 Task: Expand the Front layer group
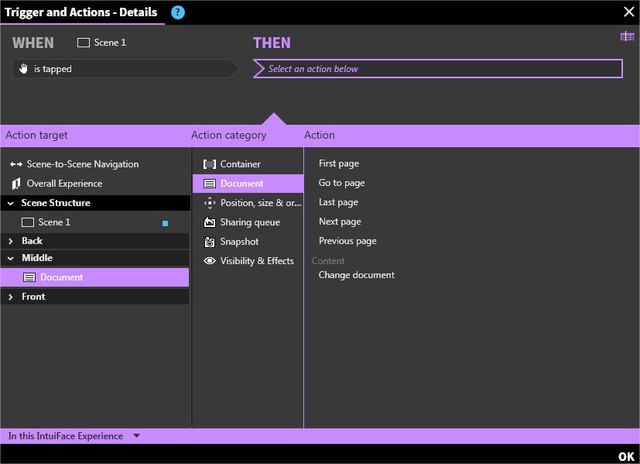pyautogui.click(x=11, y=297)
